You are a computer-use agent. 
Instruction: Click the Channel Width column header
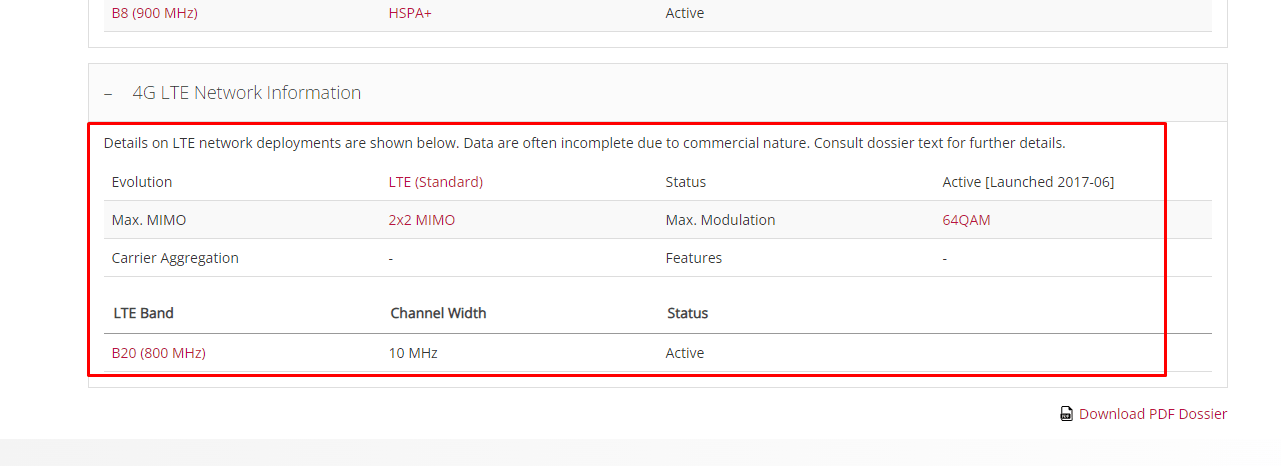(x=438, y=313)
